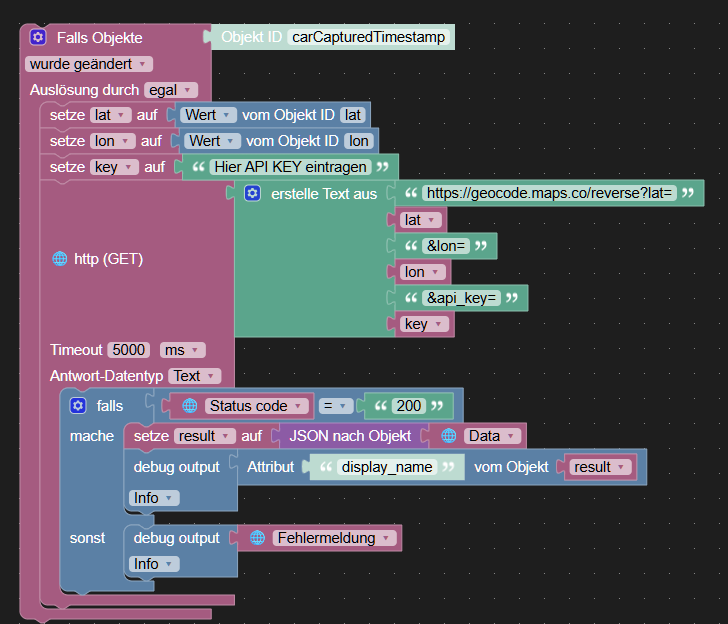Select the 'JSON nach Objekt' block
Viewport: 728px width, 624px height.
pyautogui.click(x=350, y=436)
